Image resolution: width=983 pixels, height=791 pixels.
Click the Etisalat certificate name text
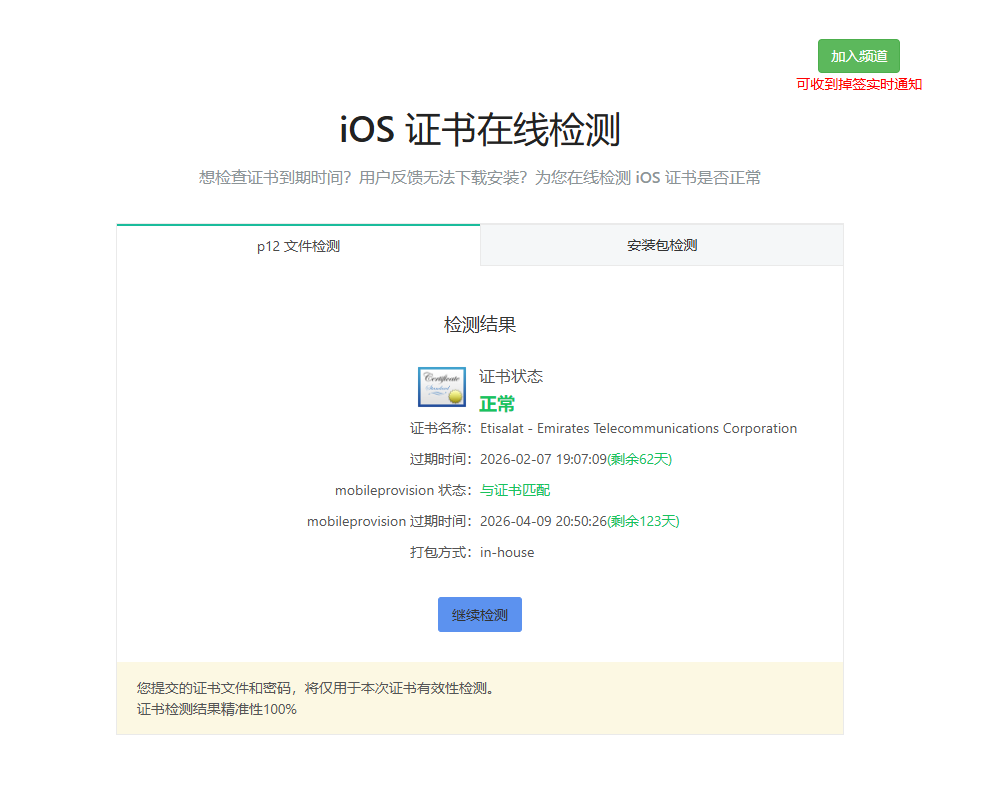point(638,428)
